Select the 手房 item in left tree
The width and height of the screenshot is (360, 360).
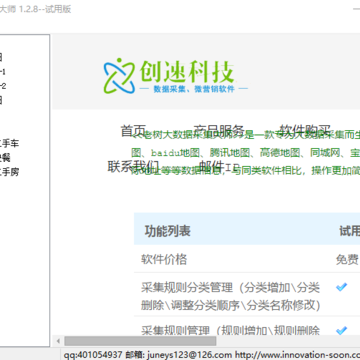tap(9, 172)
